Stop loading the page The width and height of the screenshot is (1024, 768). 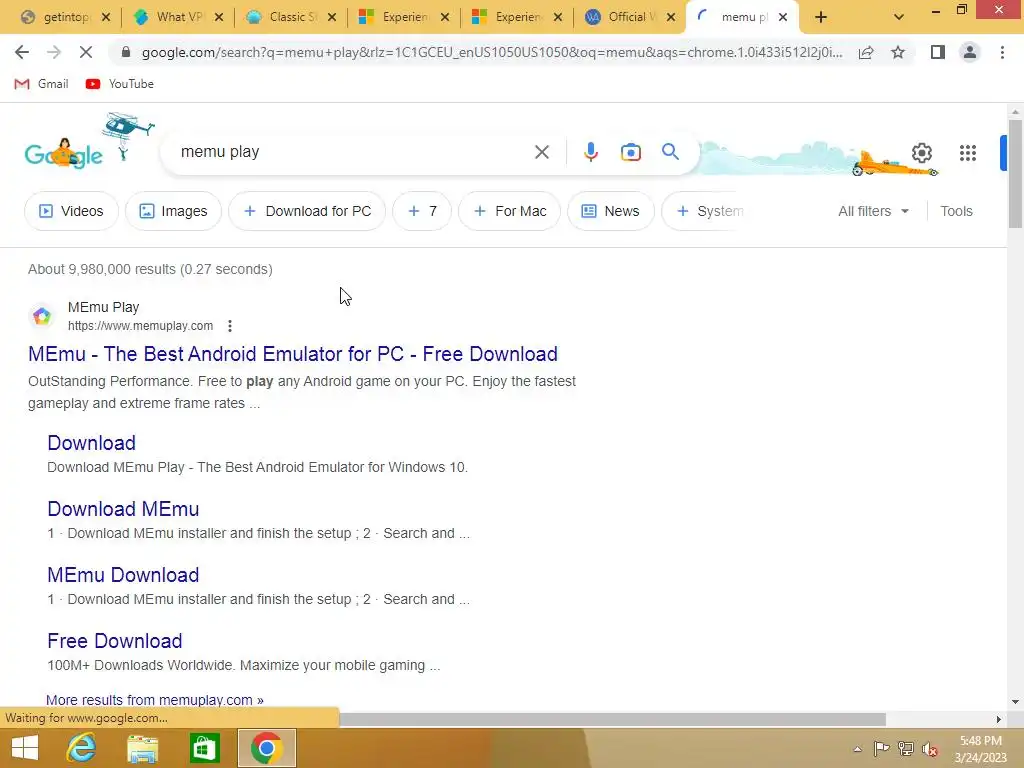[x=86, y=52]
